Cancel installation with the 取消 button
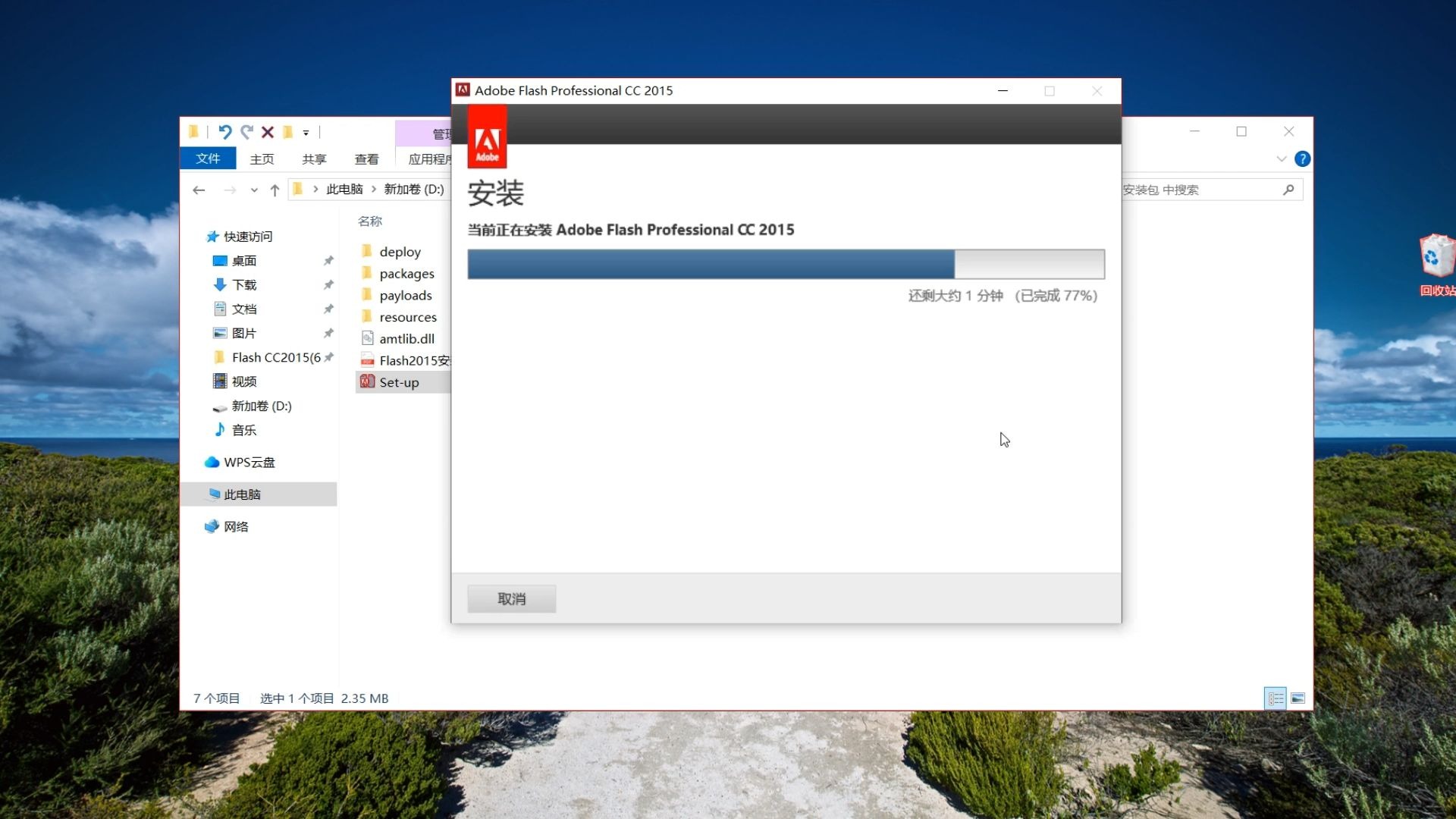 (x=511, y=598)
